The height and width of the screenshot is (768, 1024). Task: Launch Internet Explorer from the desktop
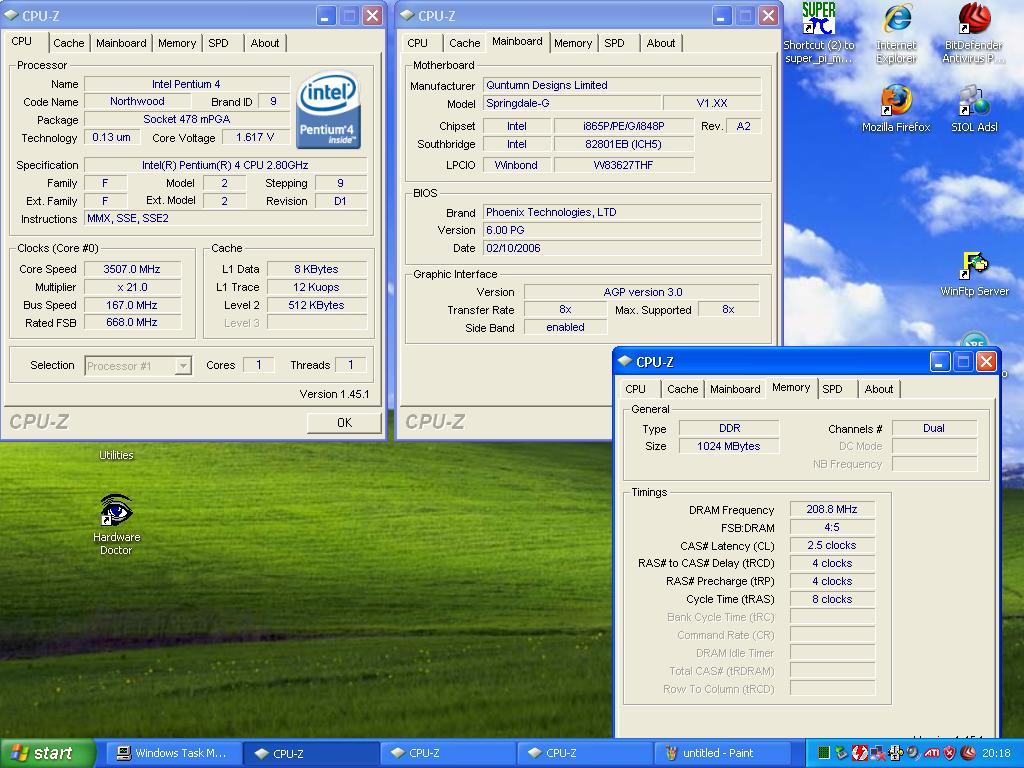[896, 33]
